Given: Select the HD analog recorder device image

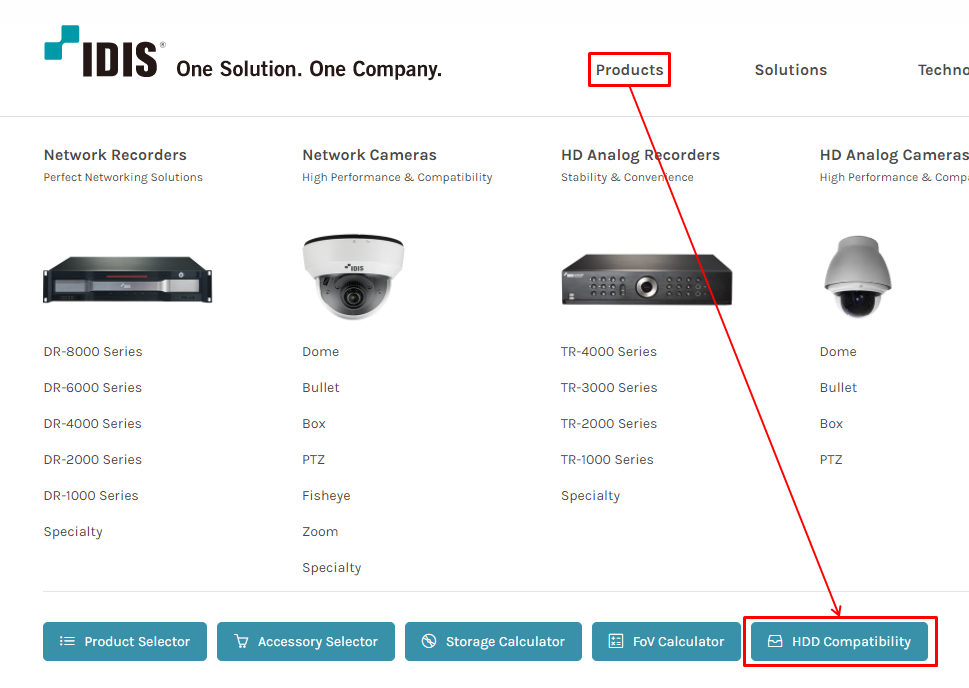Looking at the screenshot, I should pos(646,279).
